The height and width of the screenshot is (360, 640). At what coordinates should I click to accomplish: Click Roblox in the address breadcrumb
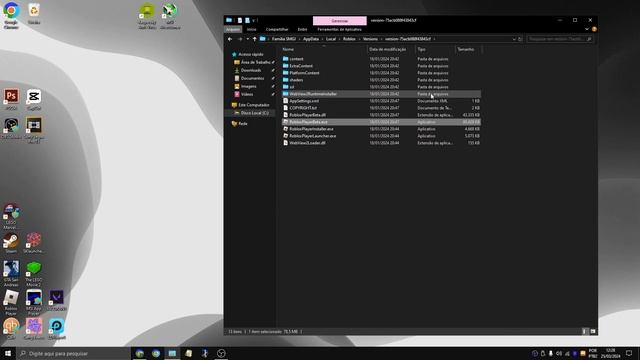tap(349, 39)
